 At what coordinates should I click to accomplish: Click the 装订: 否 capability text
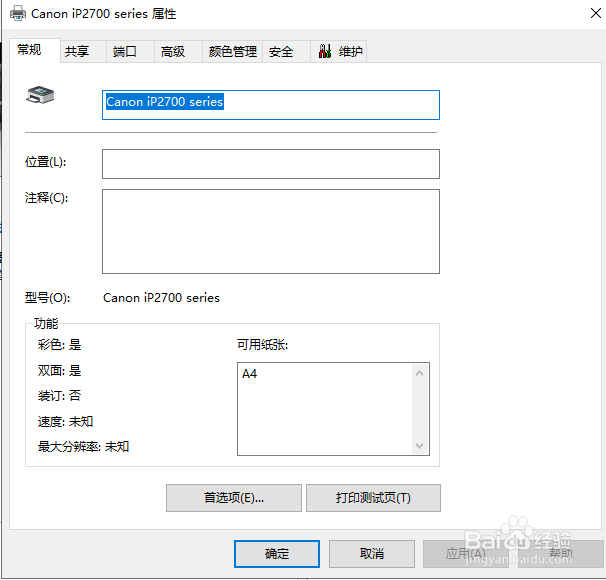60,396
